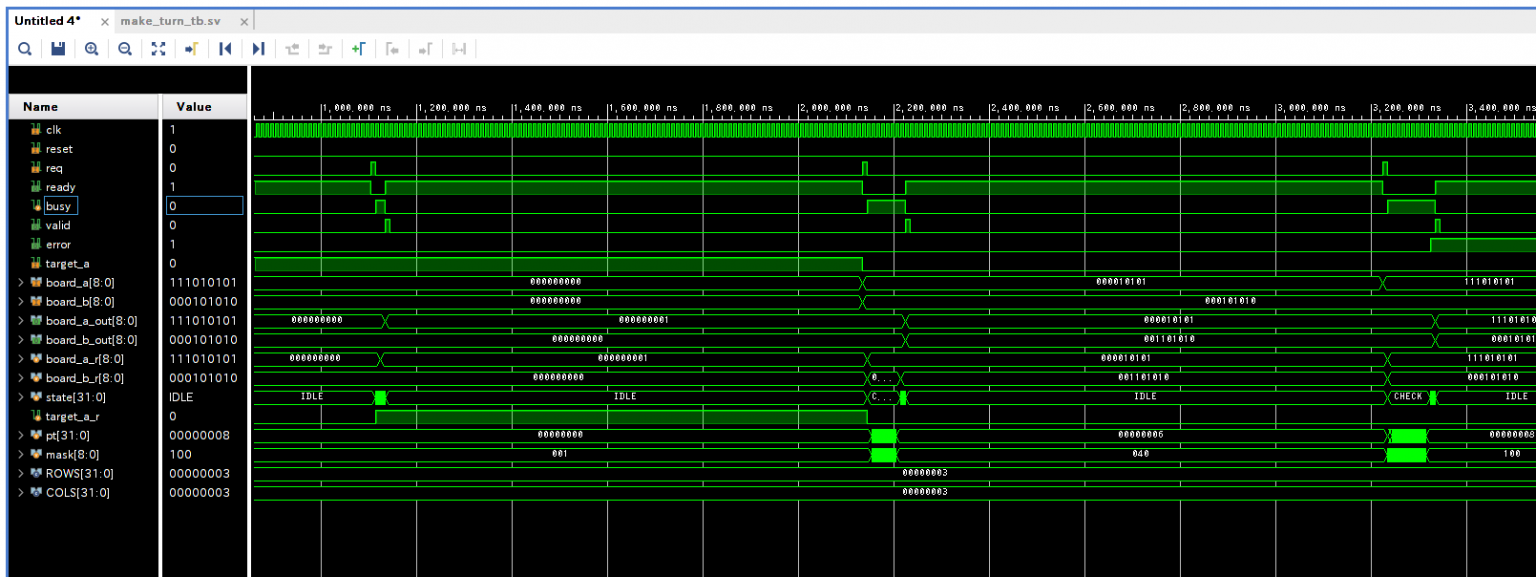
Task: Zoom in on the waveform
Action: pos(91,49)
